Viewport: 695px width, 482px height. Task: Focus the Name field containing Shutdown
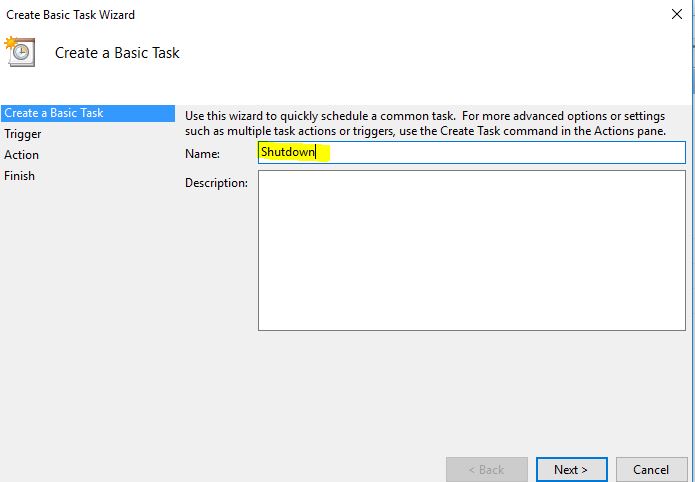coord(472,153)
